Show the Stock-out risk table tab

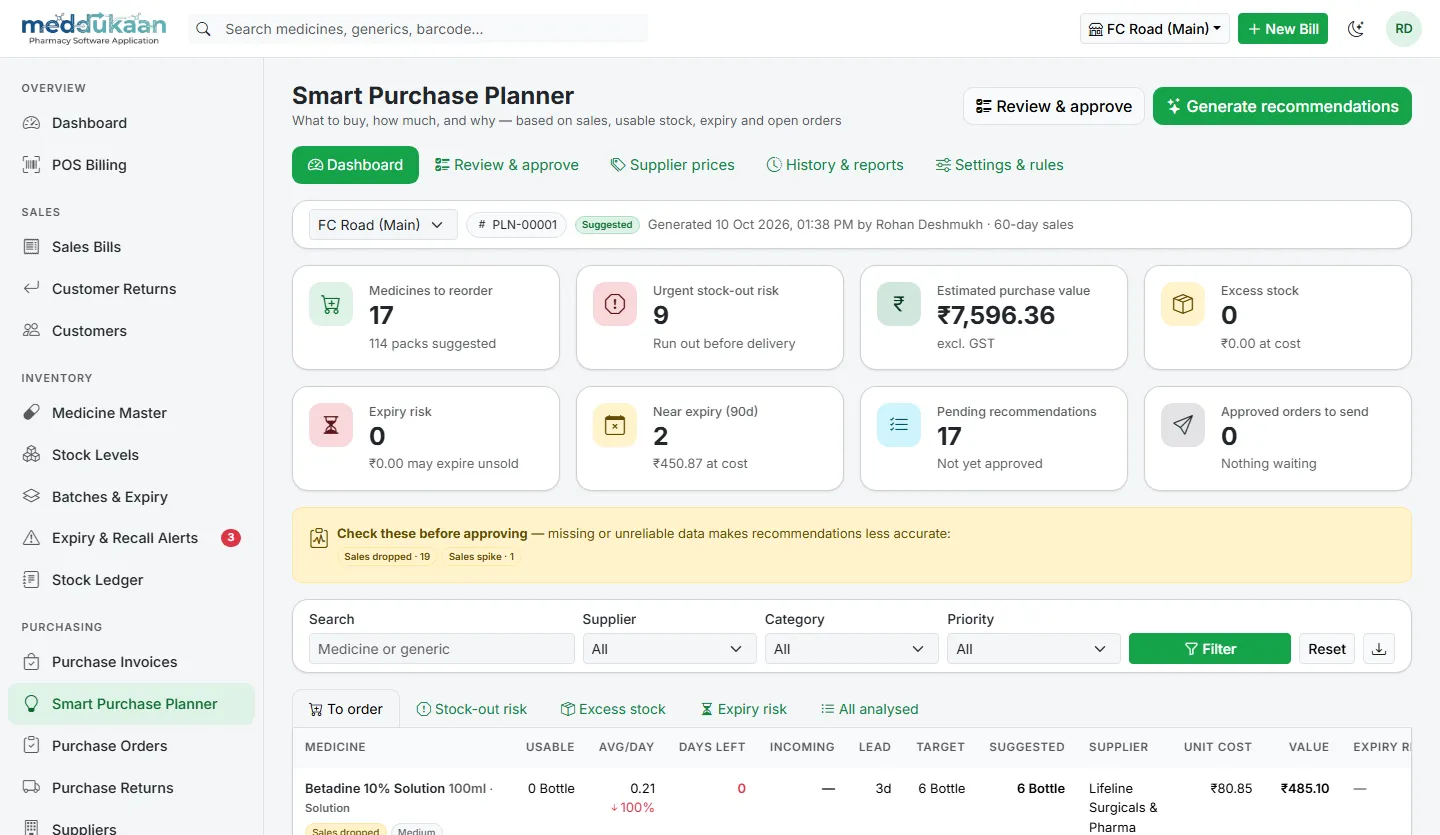click(472, 709)
